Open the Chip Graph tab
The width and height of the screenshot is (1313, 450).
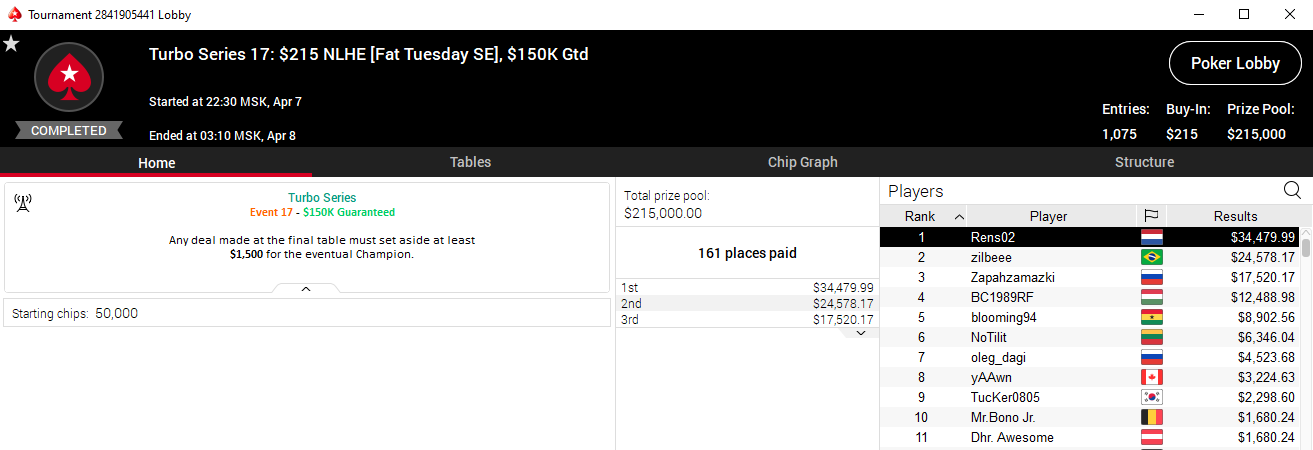coord(802,162)
